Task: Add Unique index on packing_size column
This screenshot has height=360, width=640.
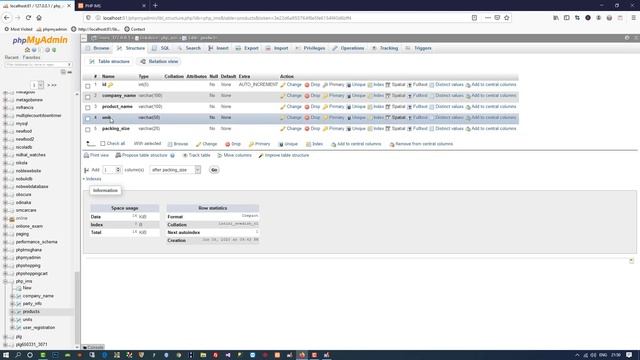Action: coord(356,129)
